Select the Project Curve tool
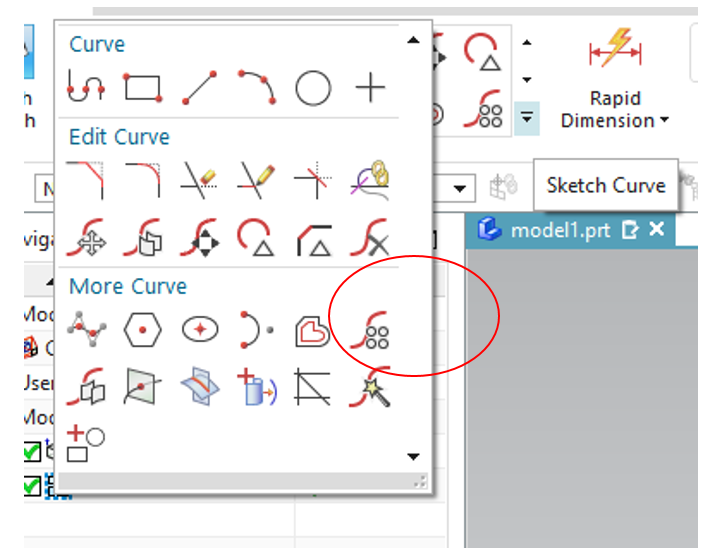The image size is (706, 557). pyautogui.click(x=257, y=386)
